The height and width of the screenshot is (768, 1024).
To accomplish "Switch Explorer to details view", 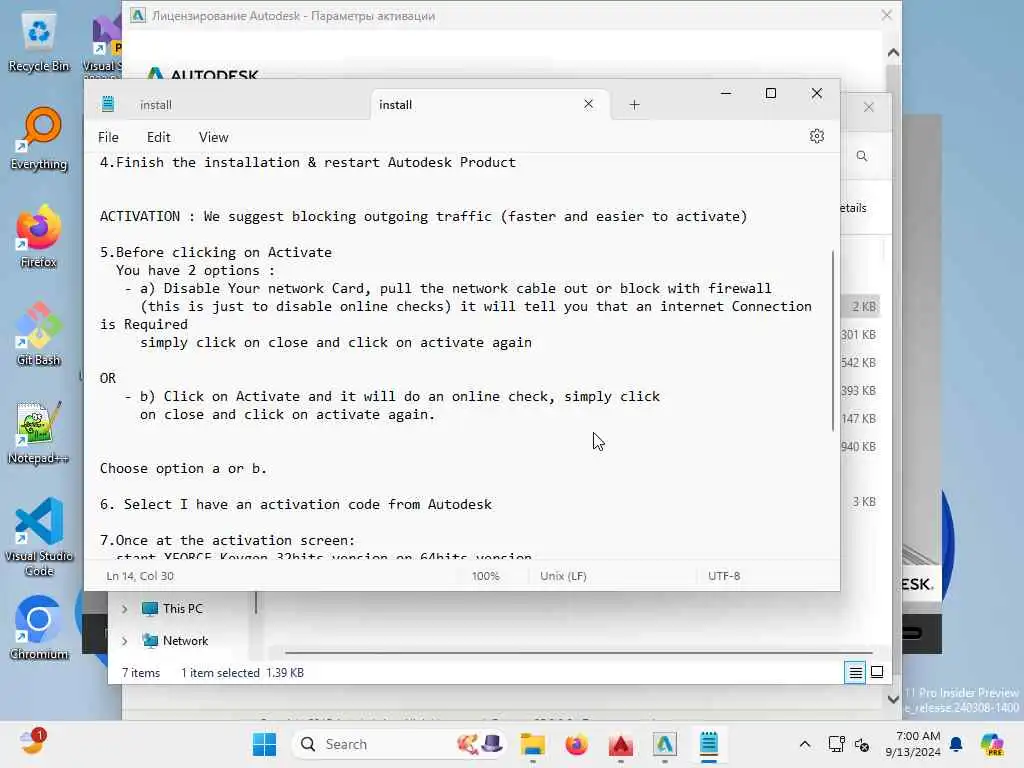I will 855,673.
